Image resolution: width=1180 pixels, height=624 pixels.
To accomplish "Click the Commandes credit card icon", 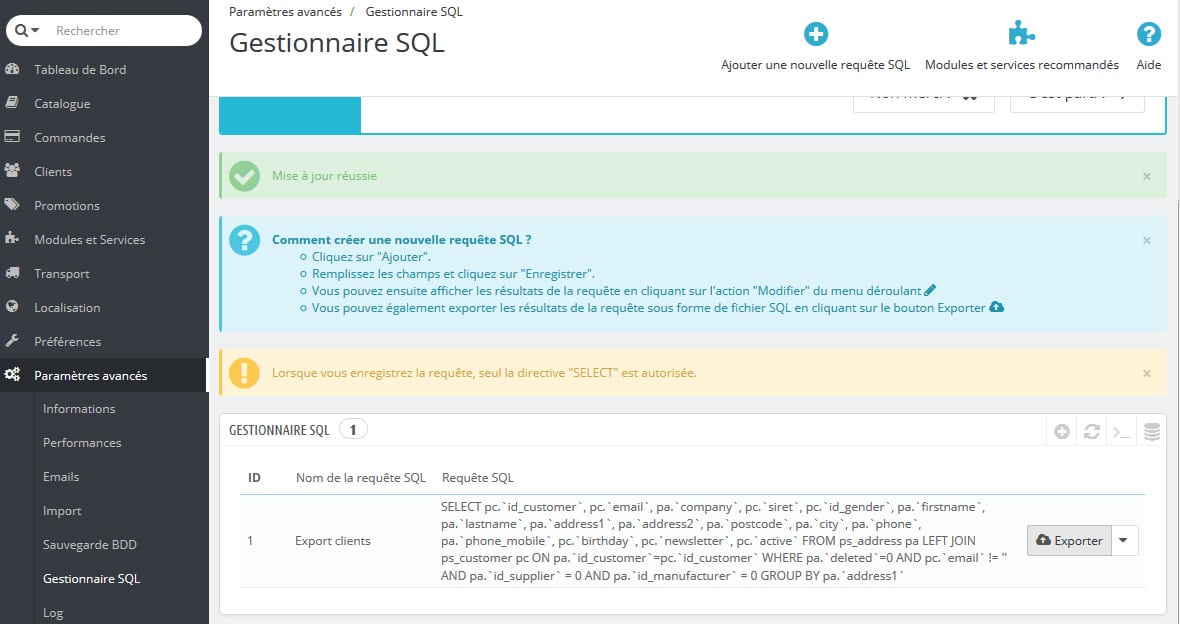I will coord(12,136).
